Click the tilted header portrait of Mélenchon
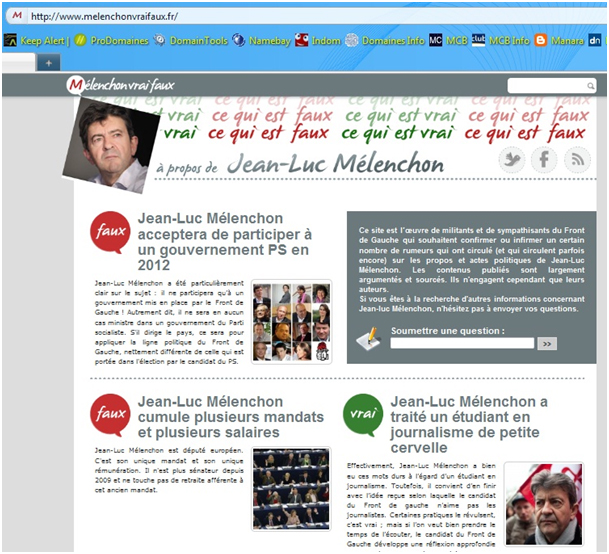The width and height of the screenshot is (609, 554). [x=112, y=146]
